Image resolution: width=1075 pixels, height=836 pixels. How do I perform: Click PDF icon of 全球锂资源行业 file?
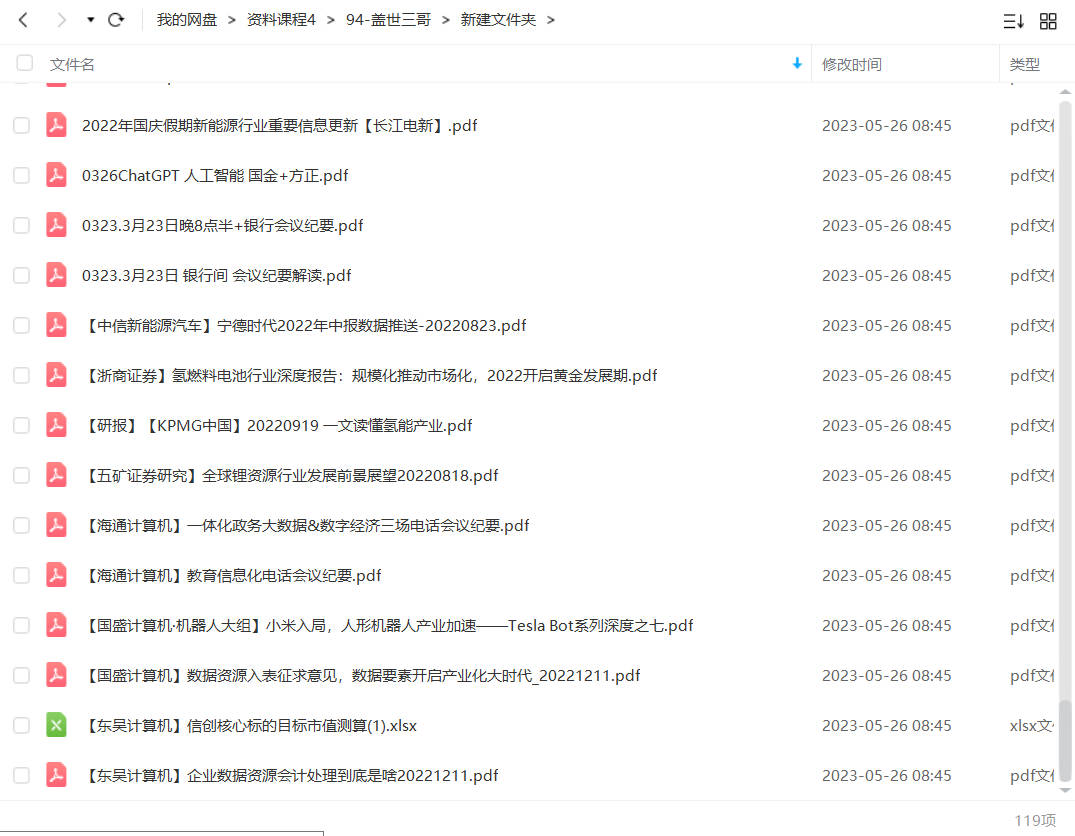56,475
